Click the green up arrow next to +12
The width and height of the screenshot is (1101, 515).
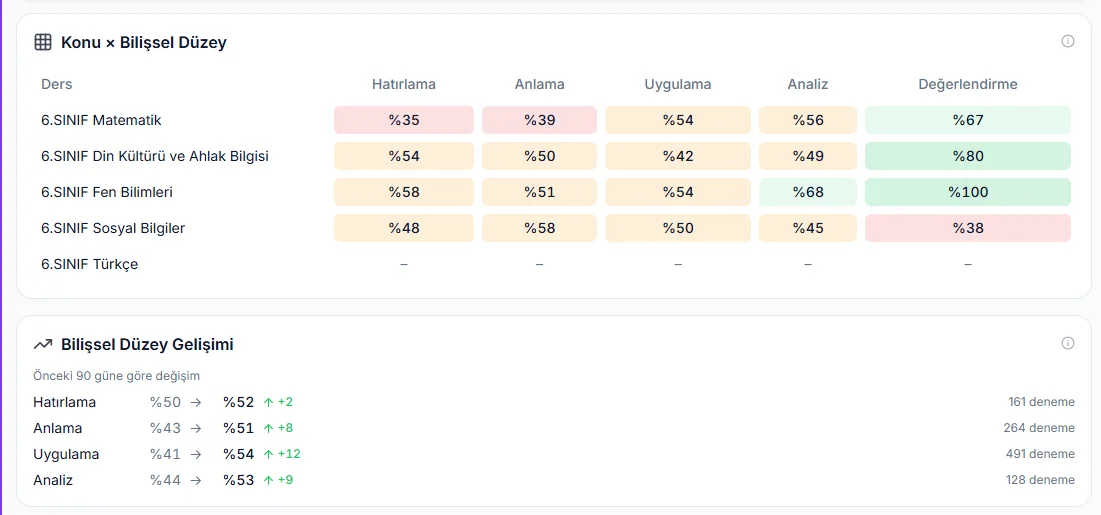[268, 454]
